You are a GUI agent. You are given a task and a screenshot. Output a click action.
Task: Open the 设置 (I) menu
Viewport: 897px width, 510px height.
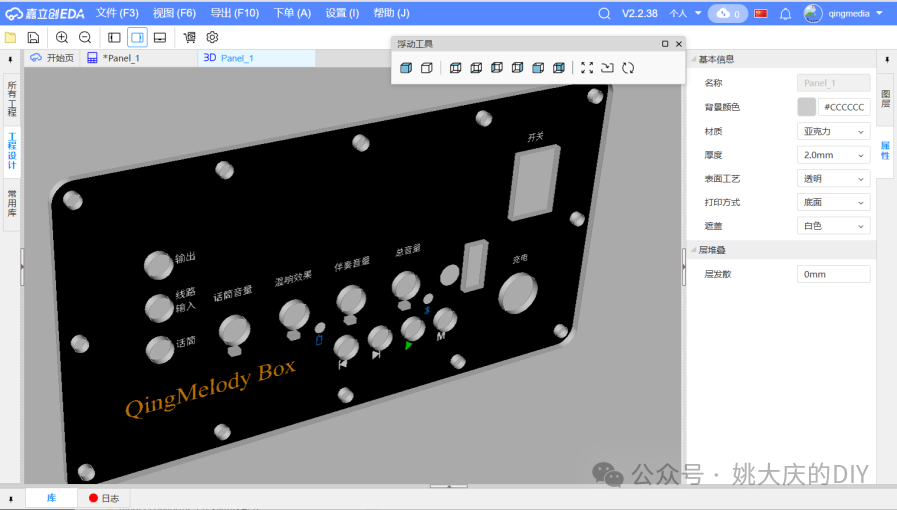[x=342, y=13]
